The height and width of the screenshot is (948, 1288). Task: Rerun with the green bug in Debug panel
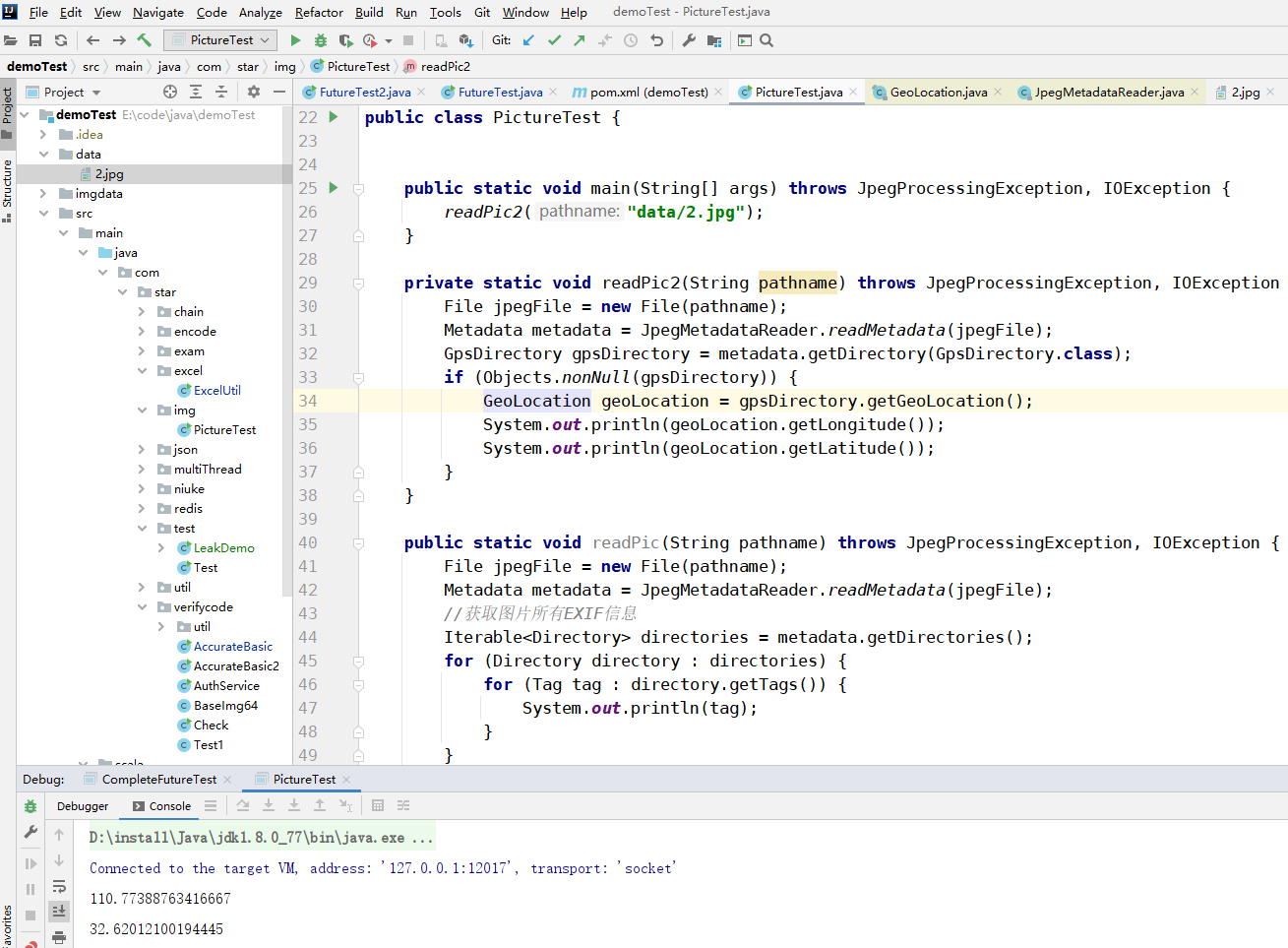(31, 806)
